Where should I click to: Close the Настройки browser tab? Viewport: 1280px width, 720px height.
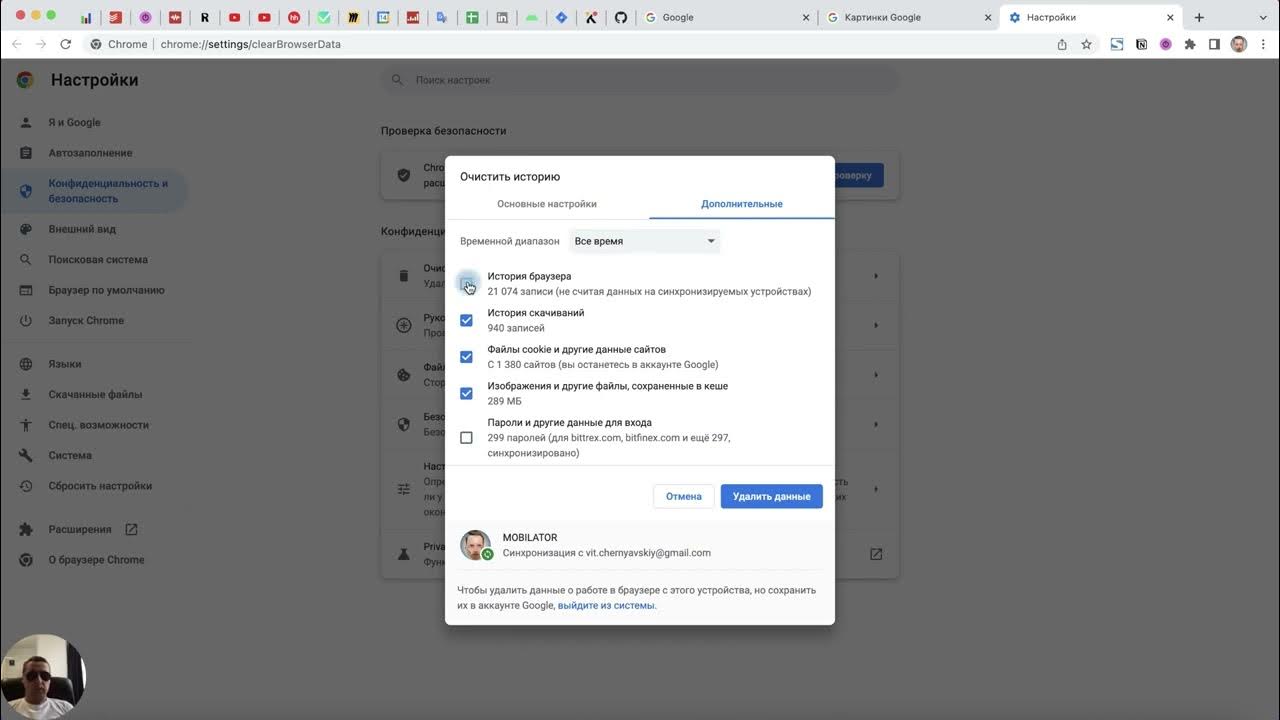1170,17
